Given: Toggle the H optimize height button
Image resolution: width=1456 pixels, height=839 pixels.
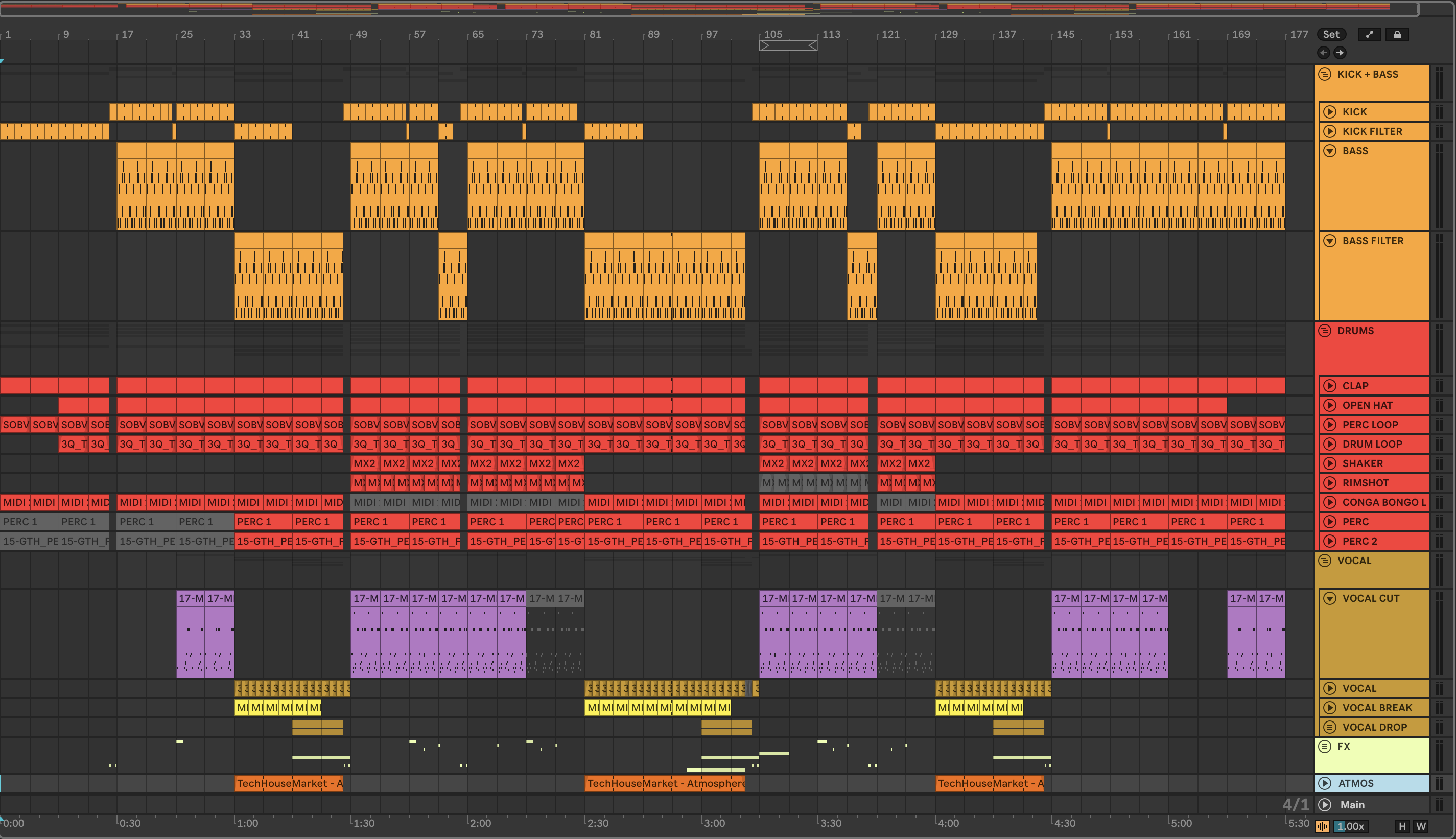Looking at the screenshot, I should [x=1402, y=826].
